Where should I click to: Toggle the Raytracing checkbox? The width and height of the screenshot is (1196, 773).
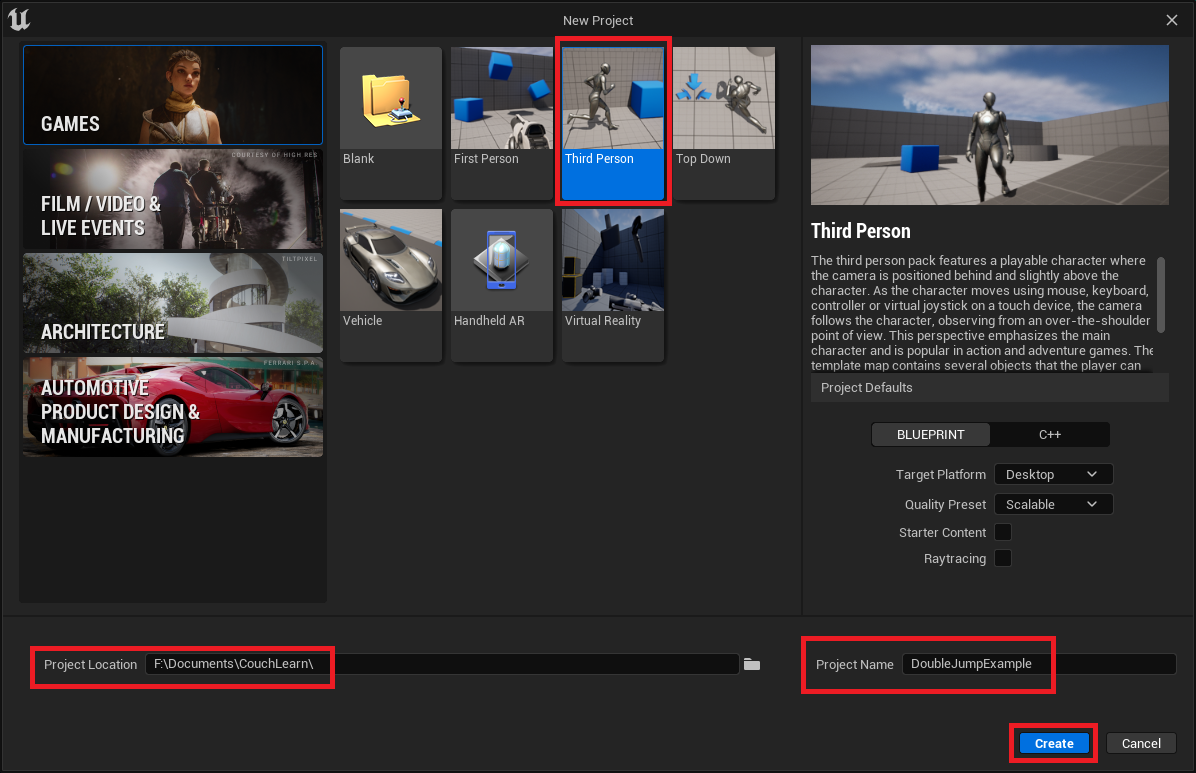click(x=1003, y=558)
